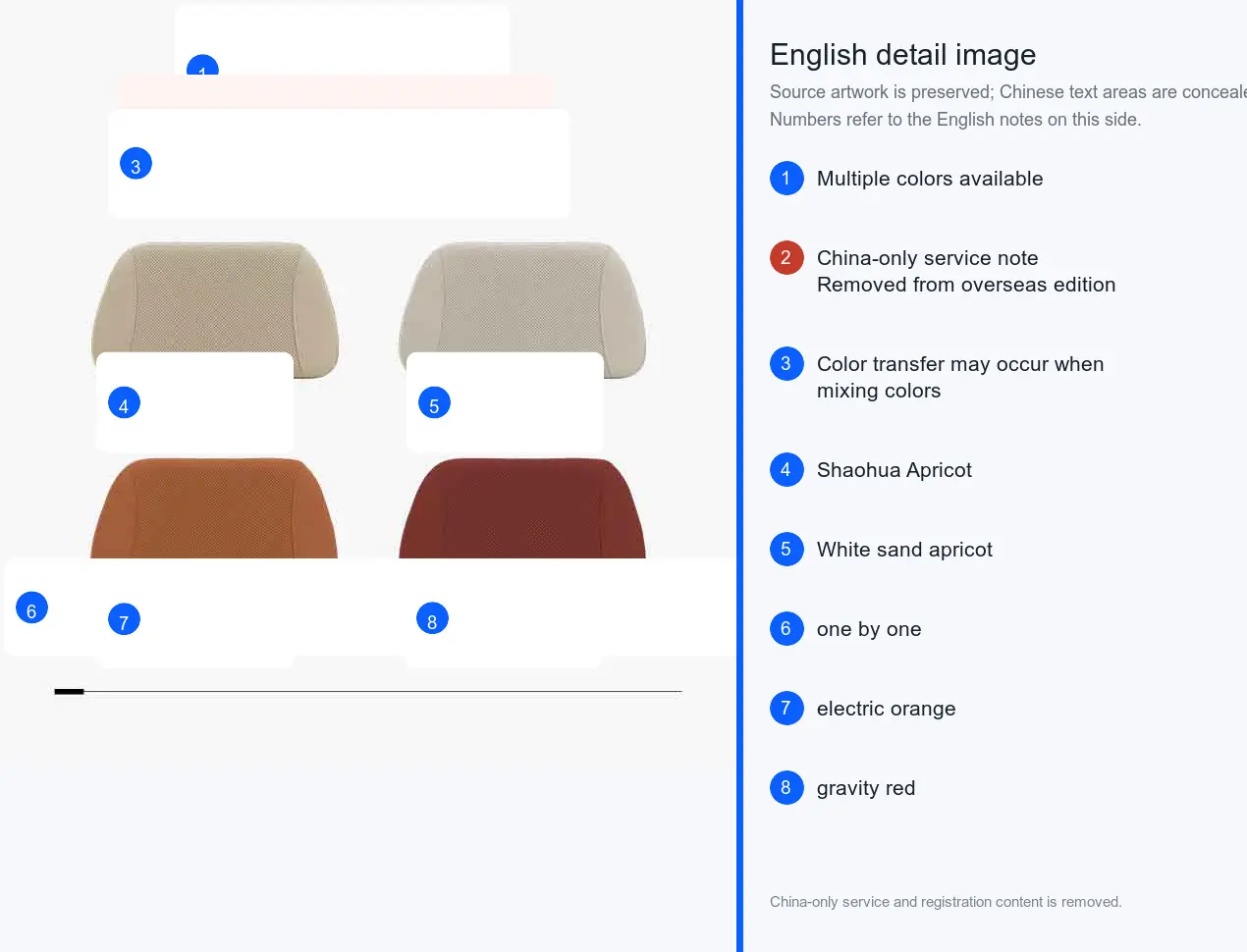Click the Multiple colors available note
Screen dimensions: 1247x952
click(930, 179)
